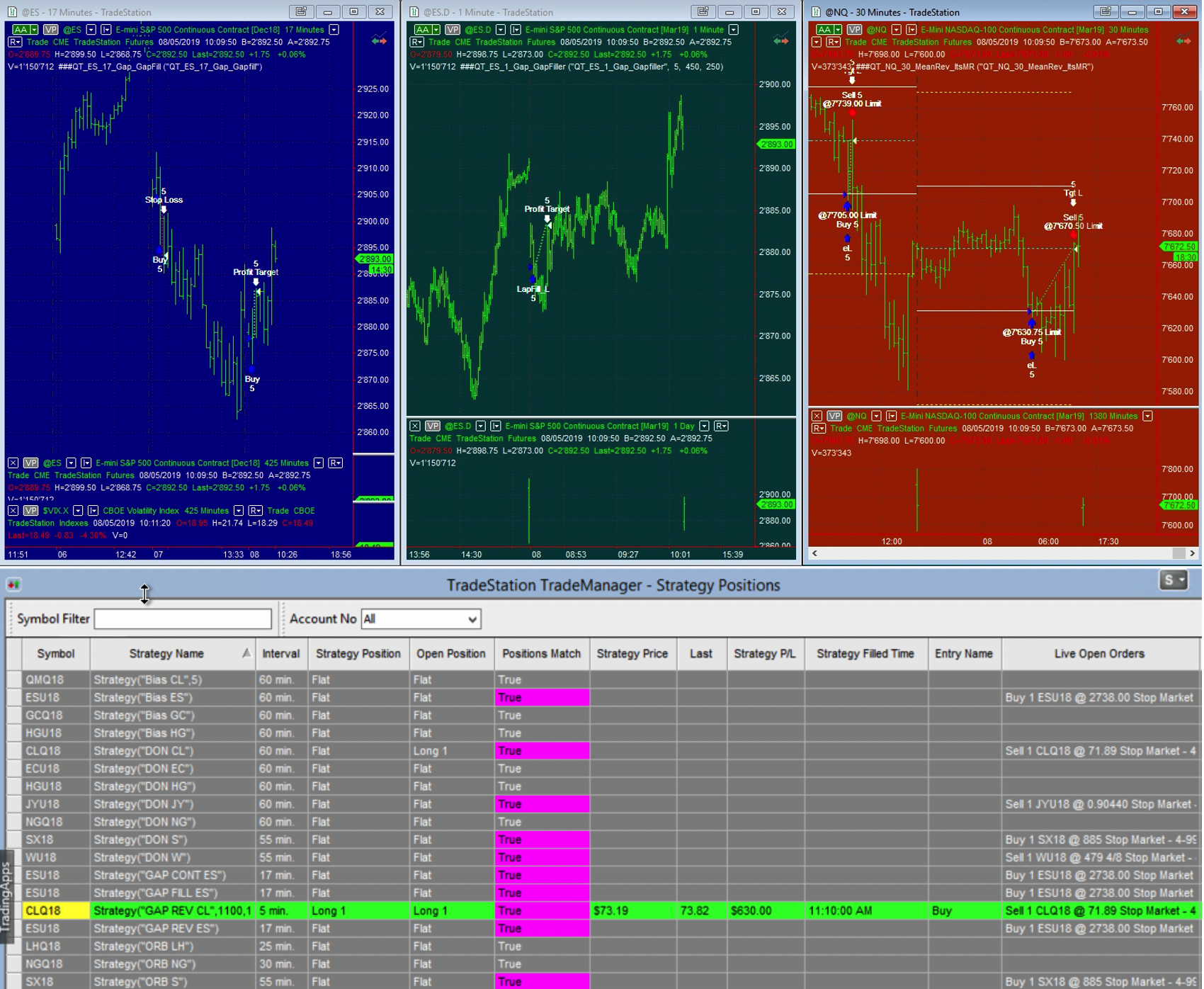This screenshot has height=989, width=1204.
Task: Click the bar-style icon next to @NQ in 30 Minutes chart
Action: (x=911, y=30)
